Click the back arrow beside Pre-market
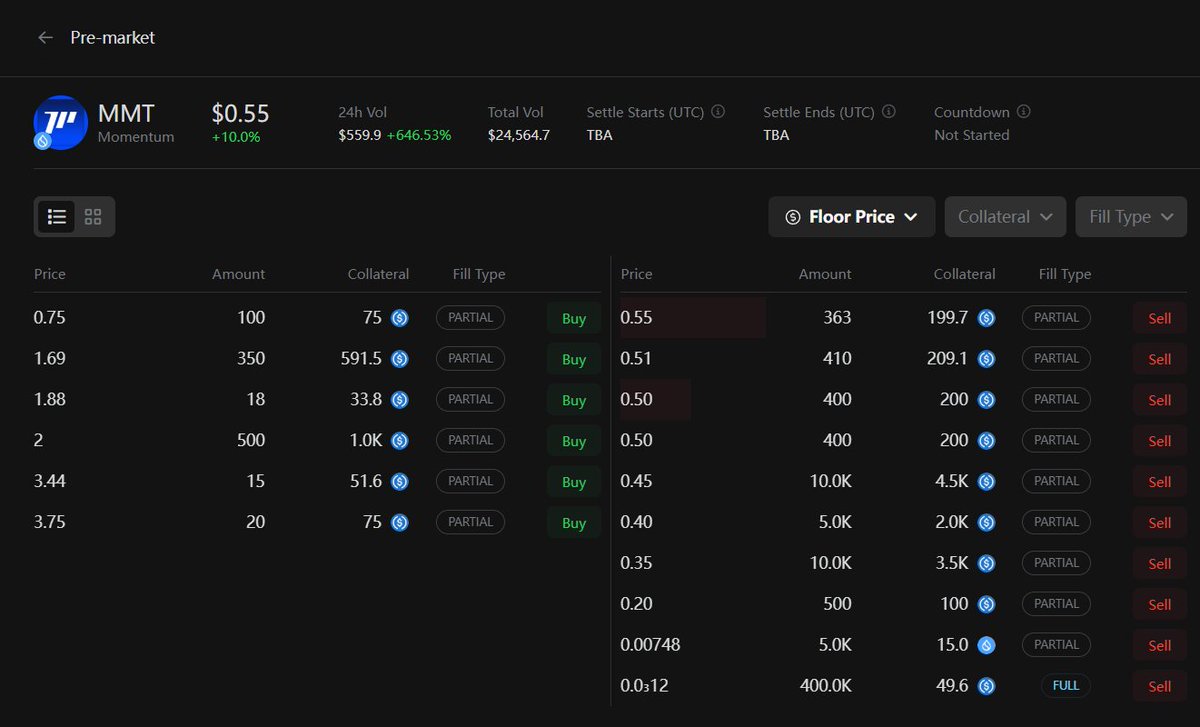This screenshot has width=1200, height=727. [45, 38]
